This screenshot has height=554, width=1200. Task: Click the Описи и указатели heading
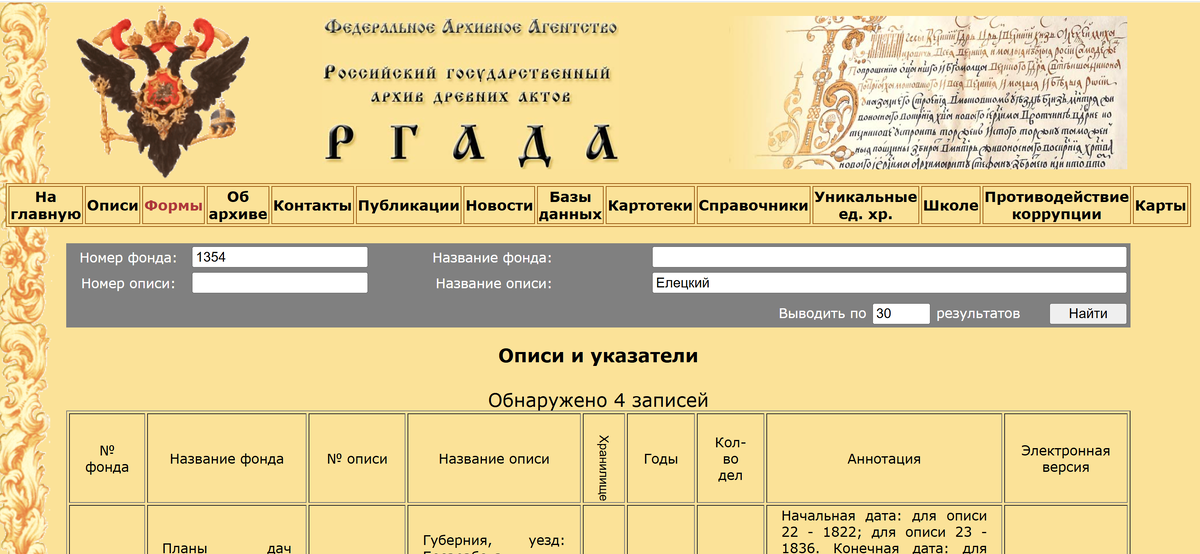598,356
